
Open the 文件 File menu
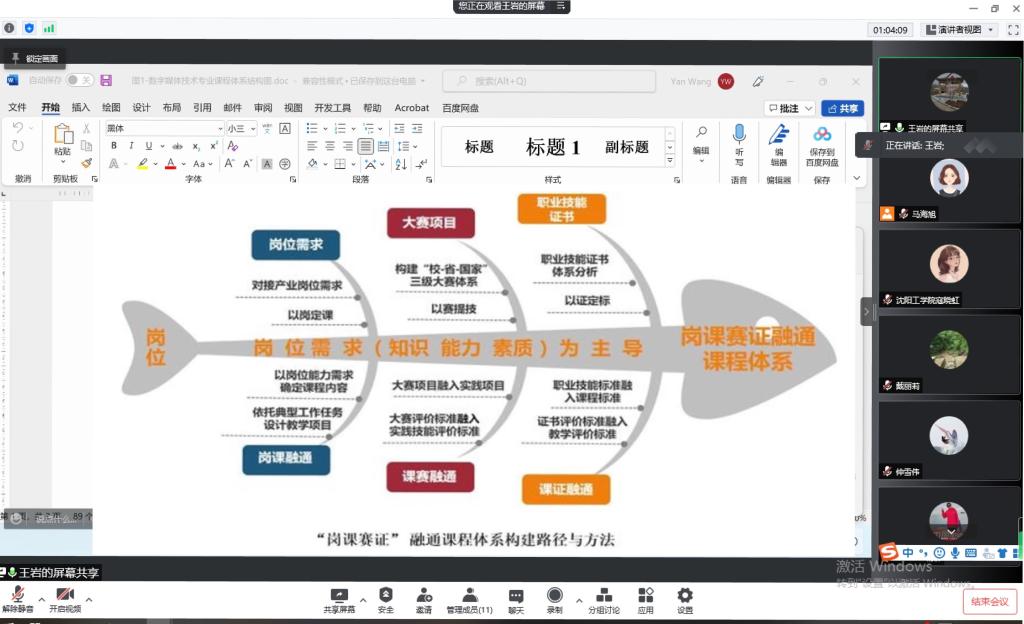18,108
